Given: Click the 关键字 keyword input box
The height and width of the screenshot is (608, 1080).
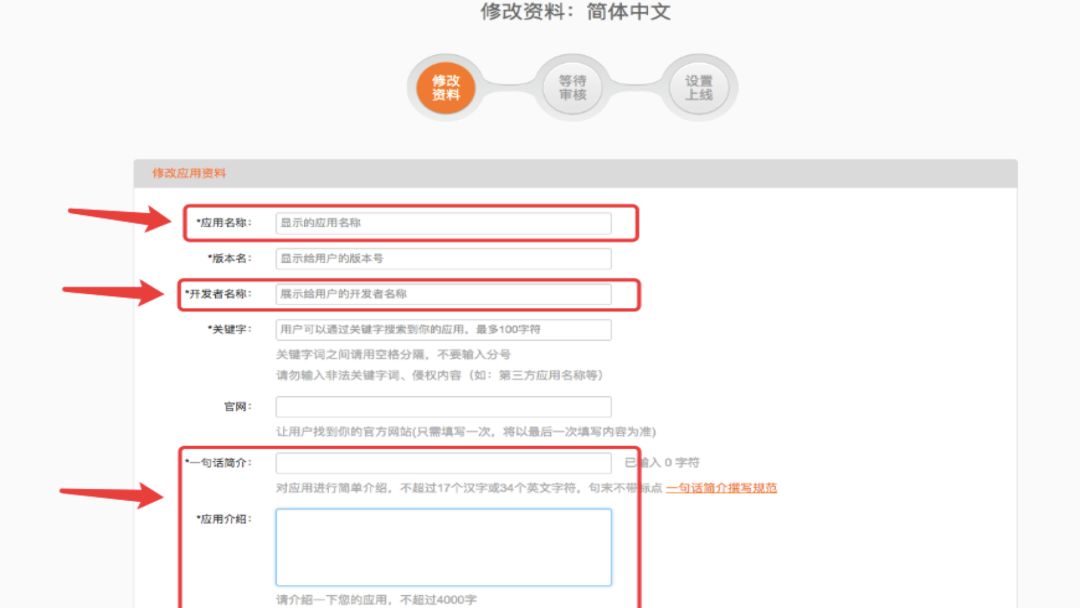Looking at the screenshot, I should pos(443,329).
